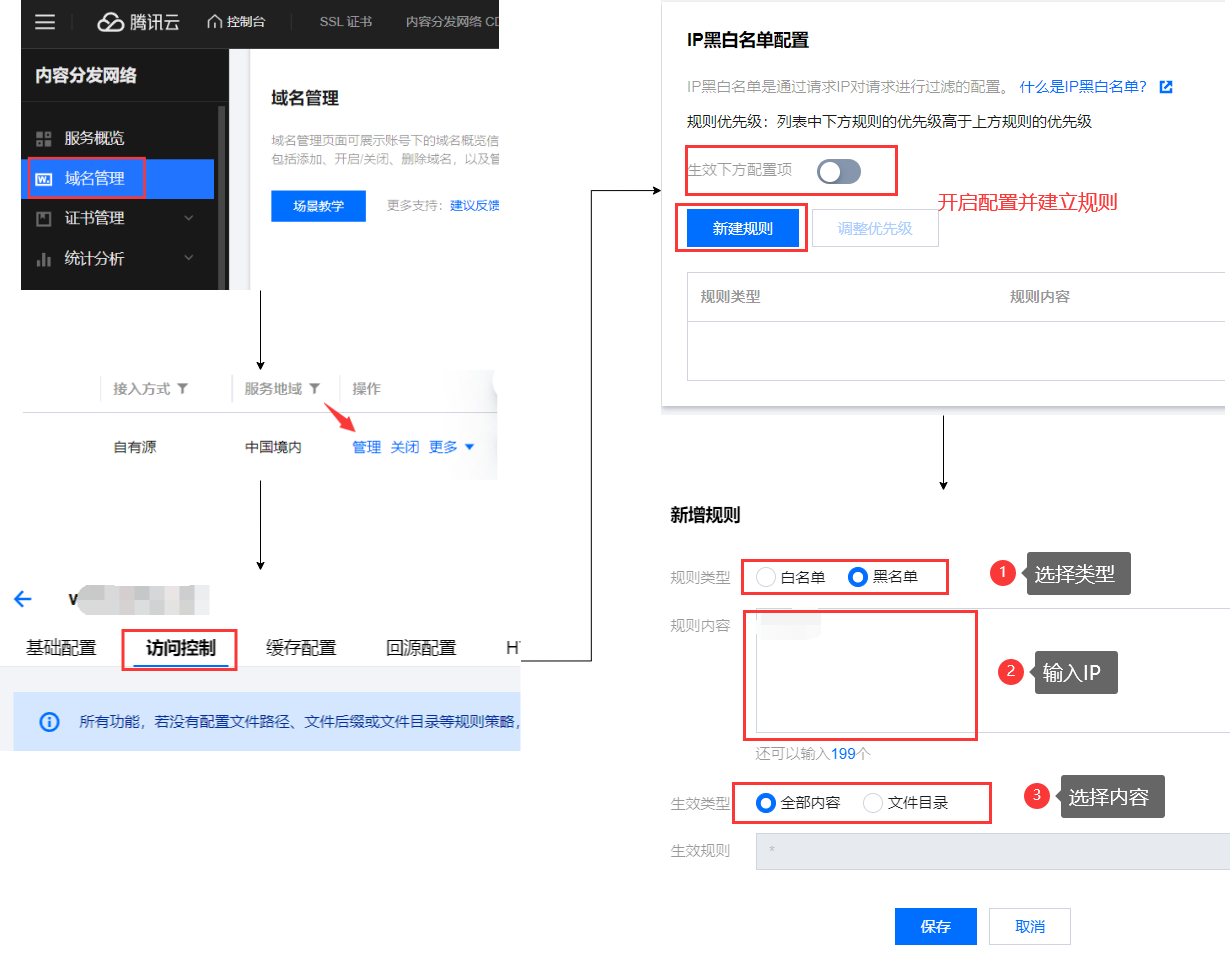The width and height of the screenshot is (1231, 963).
Task: Click the 证书管理 sidebar icon
Action: point(43,218)
